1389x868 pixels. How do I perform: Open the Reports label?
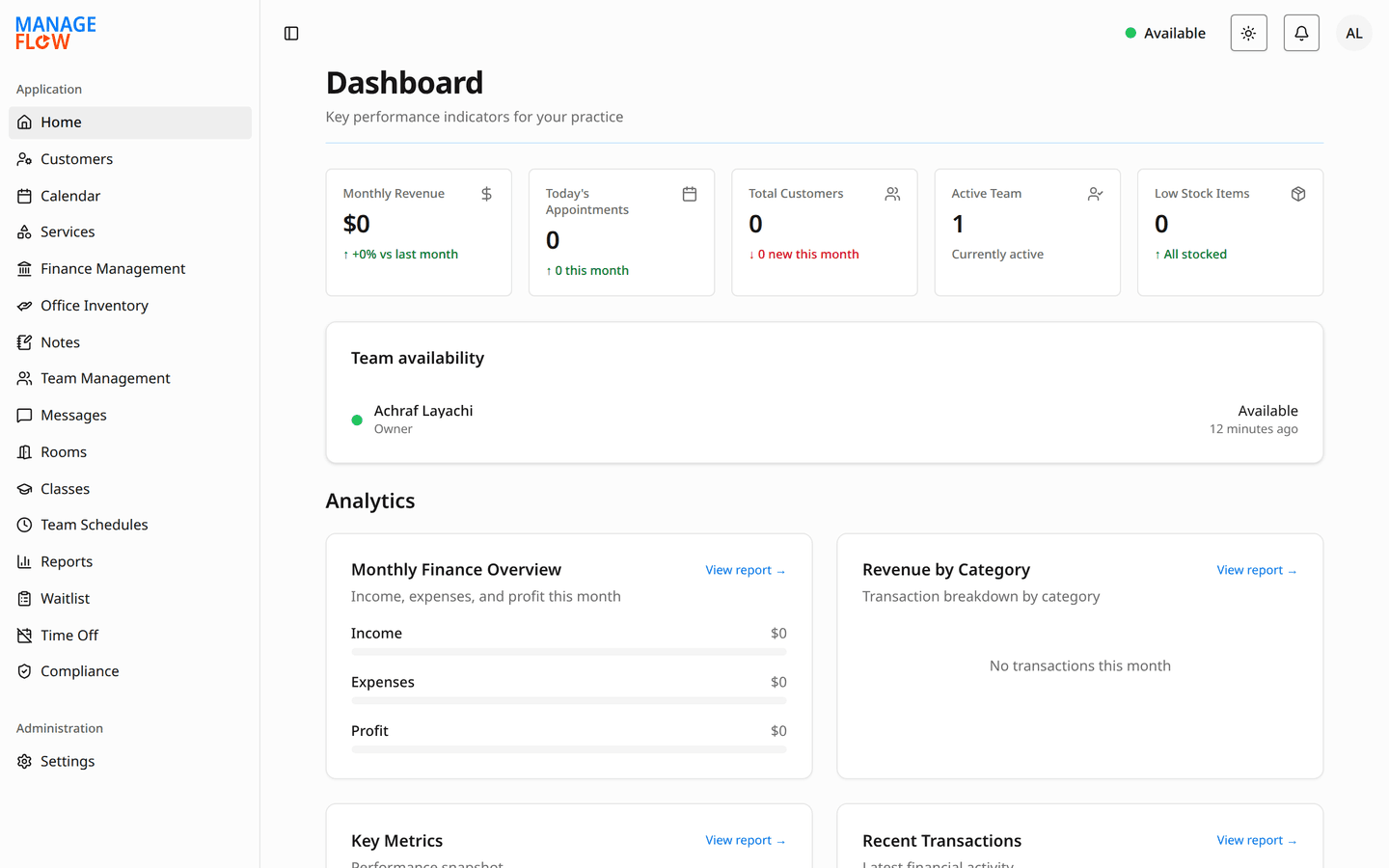click(x=67, y=561)
